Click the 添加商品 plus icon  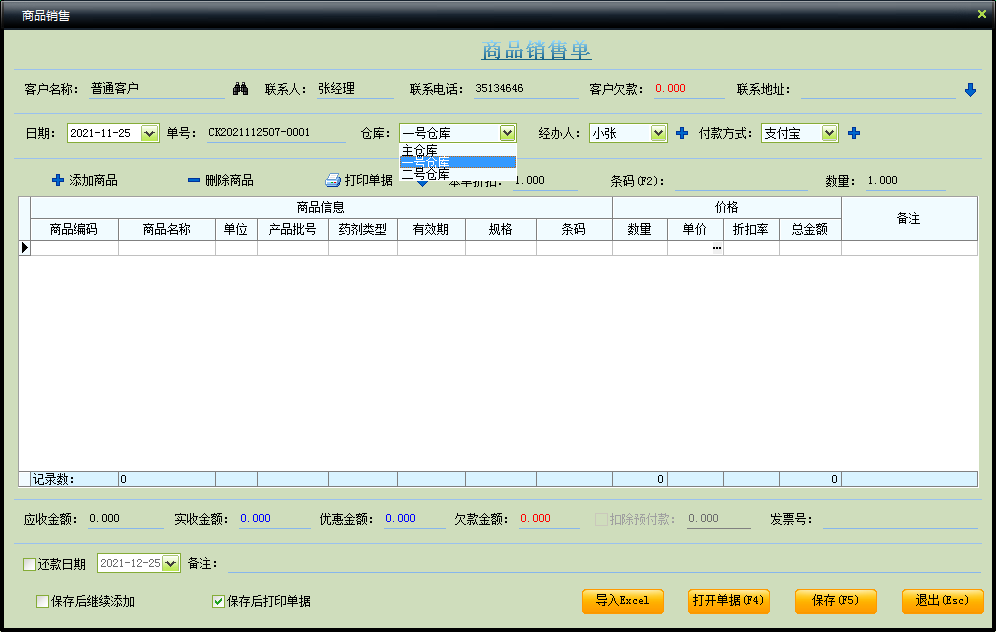click(58, 180)
